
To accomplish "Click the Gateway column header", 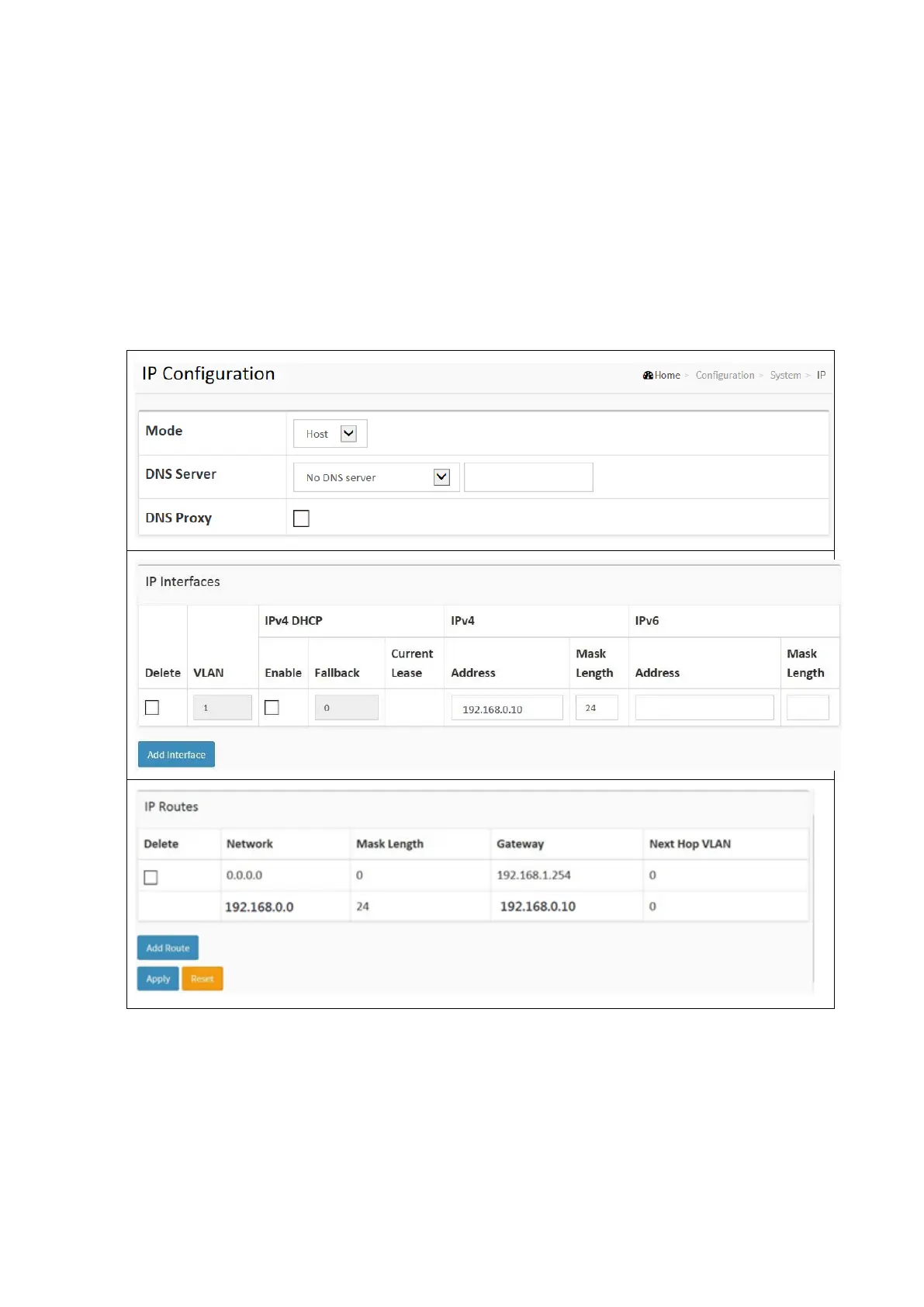I will point(521,844).
